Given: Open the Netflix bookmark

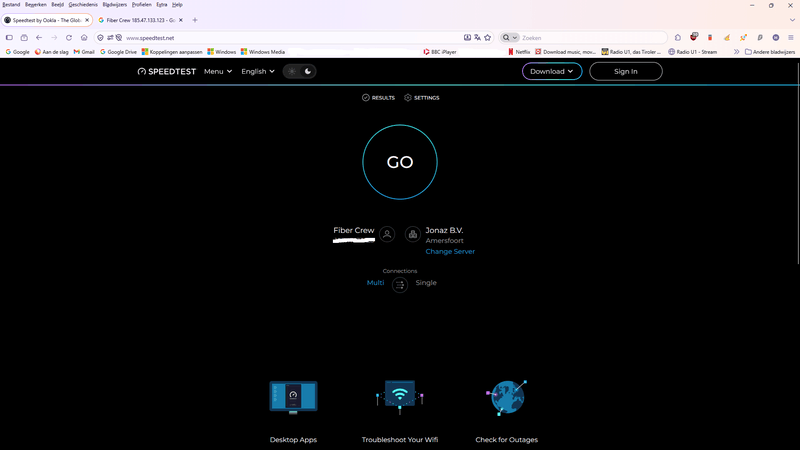Looking at the screenshot, I should click(x=519, y=52).
